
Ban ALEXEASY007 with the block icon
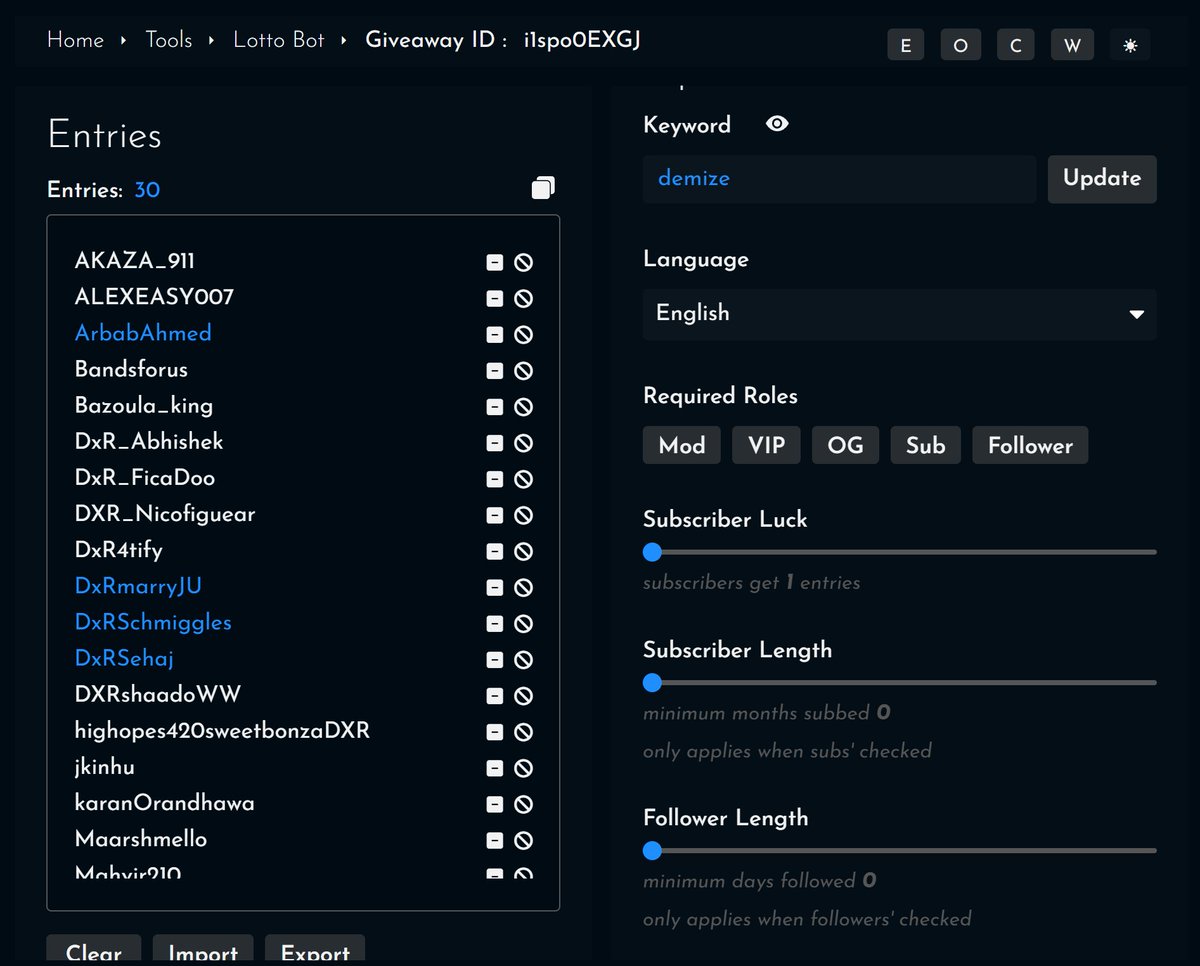[x=523, y=298]
